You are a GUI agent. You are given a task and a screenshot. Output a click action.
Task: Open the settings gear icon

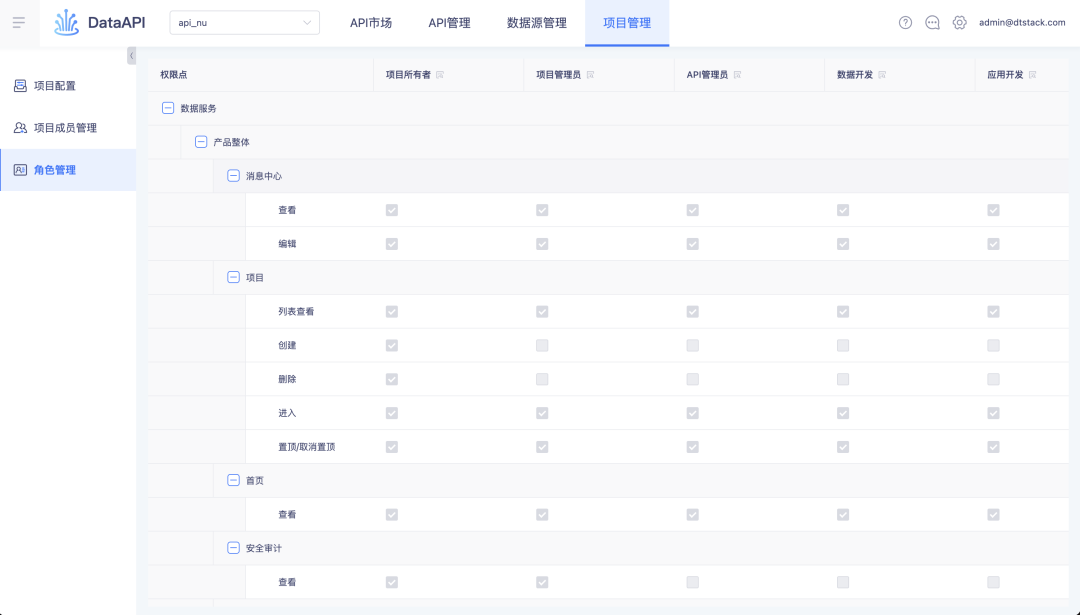click(x=959, y=22)
